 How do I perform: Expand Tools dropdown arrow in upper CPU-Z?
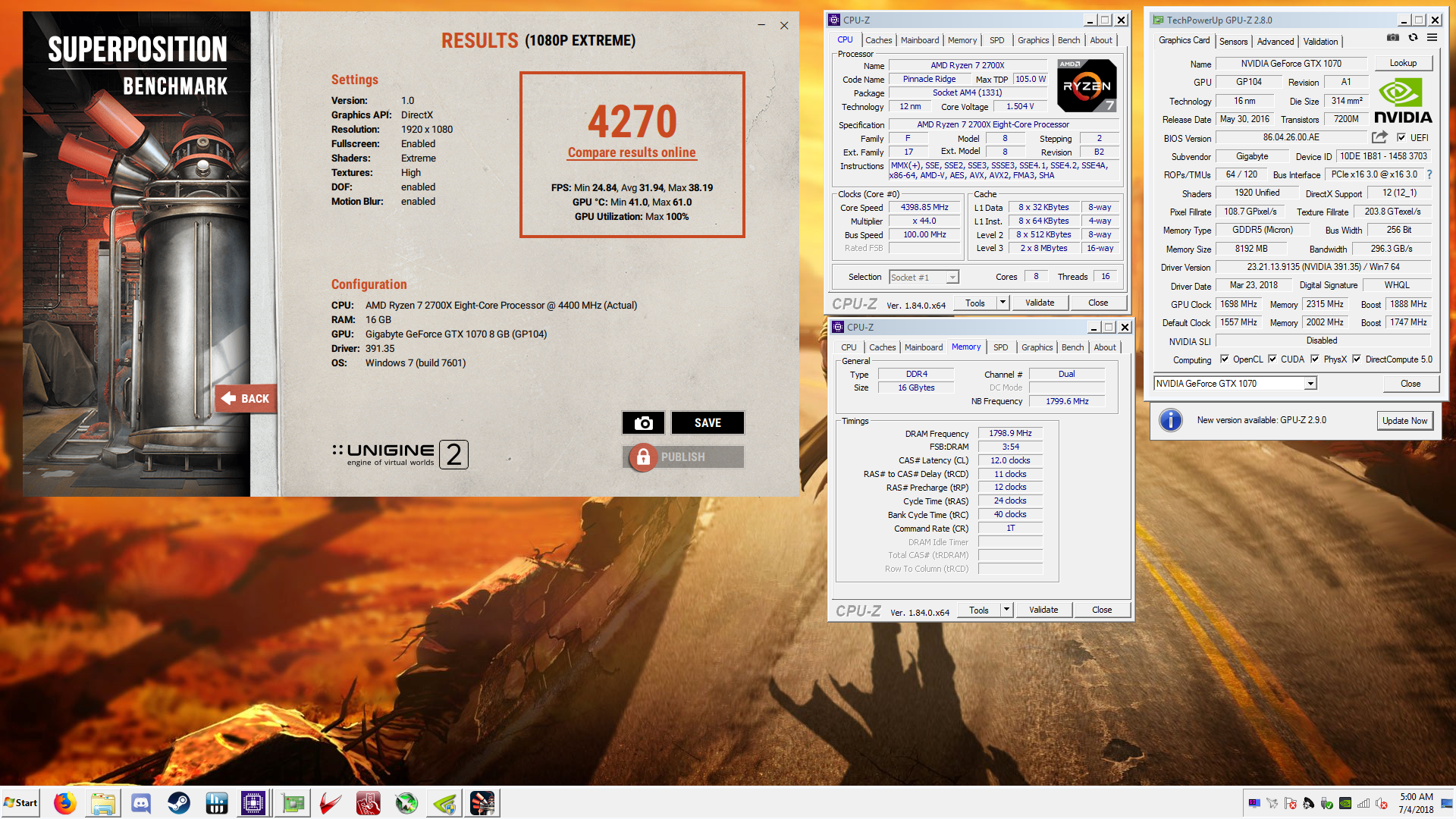click(1003, 303)
